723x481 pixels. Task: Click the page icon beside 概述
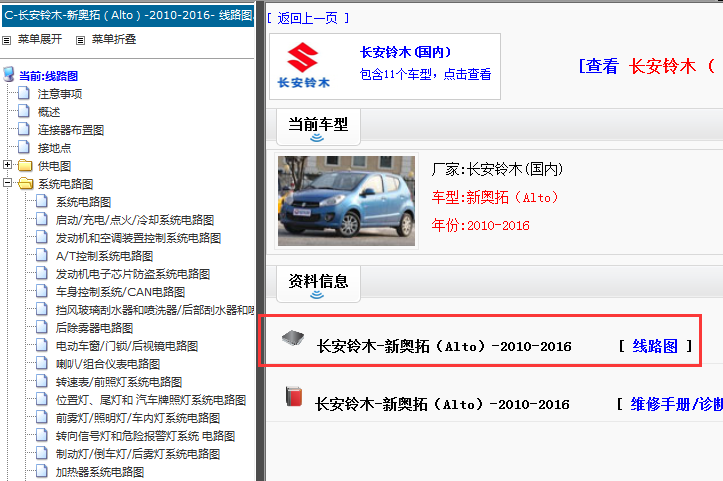pyautogui.click(x=24, y=112)
